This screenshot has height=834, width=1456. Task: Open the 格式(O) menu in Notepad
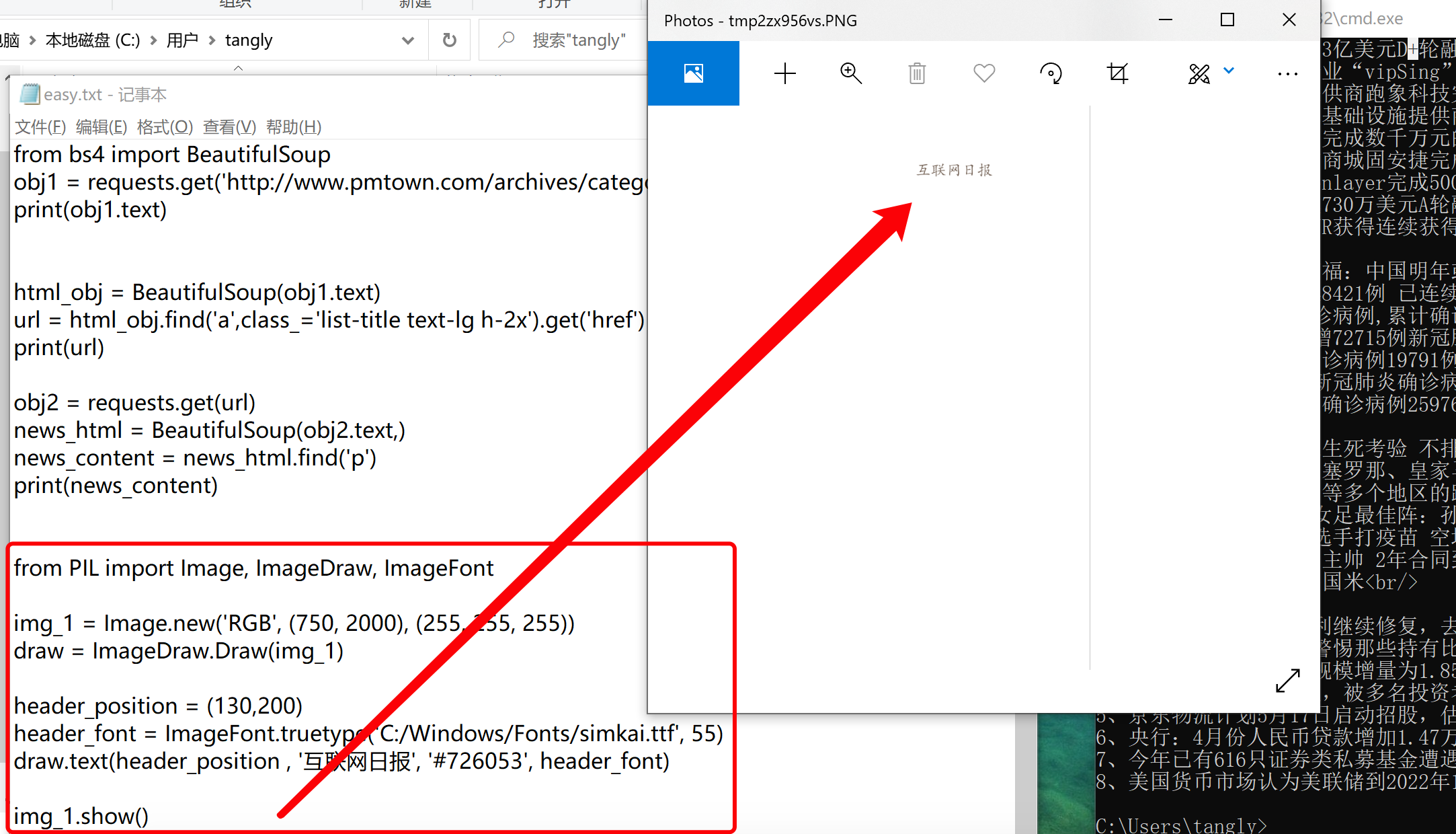click(x=165, y=126)
